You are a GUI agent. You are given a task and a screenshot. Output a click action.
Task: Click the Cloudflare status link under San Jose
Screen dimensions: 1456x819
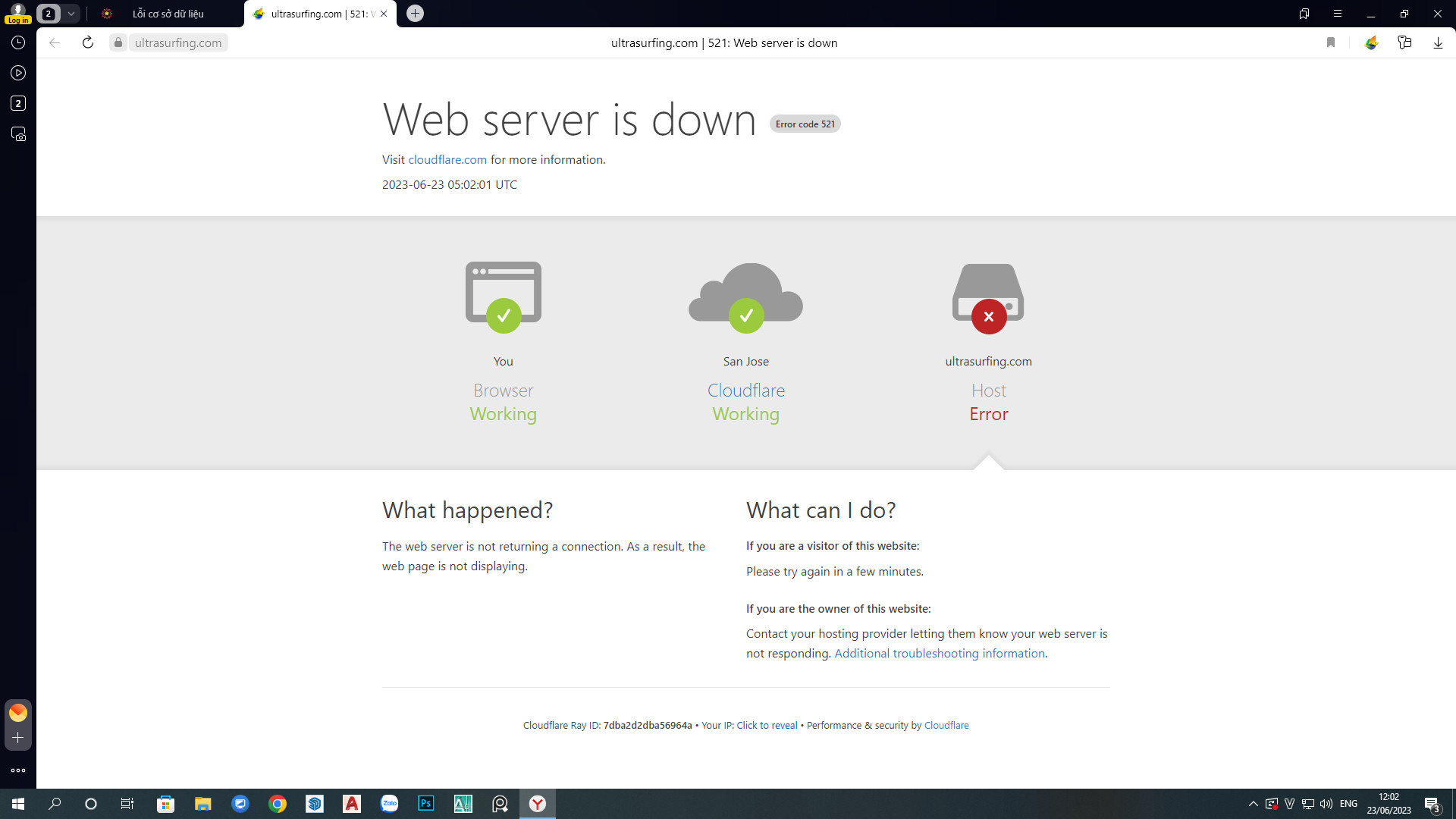(x=746, y=391)
